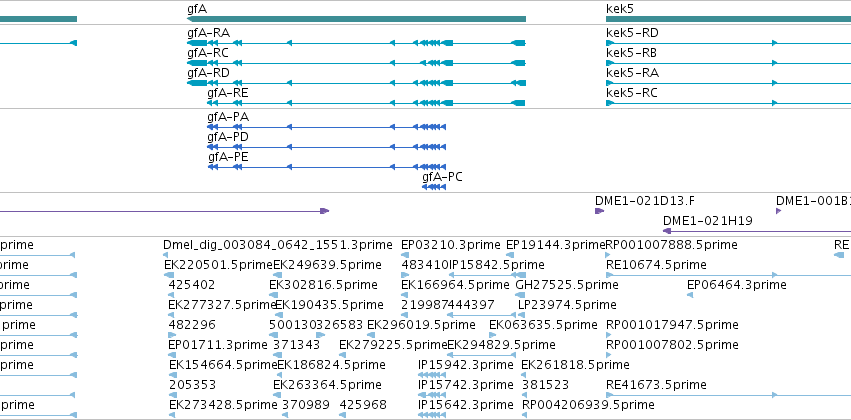This screenshot has width=851, height=420.
Task: Select clone DME1-021D13.F
Action: point(645,201)
